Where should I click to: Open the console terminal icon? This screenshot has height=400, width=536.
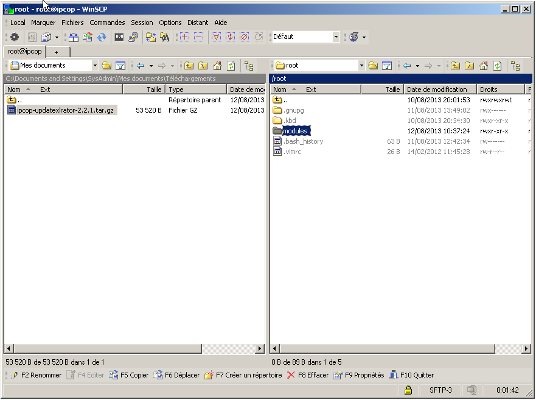tap(119, 37)
